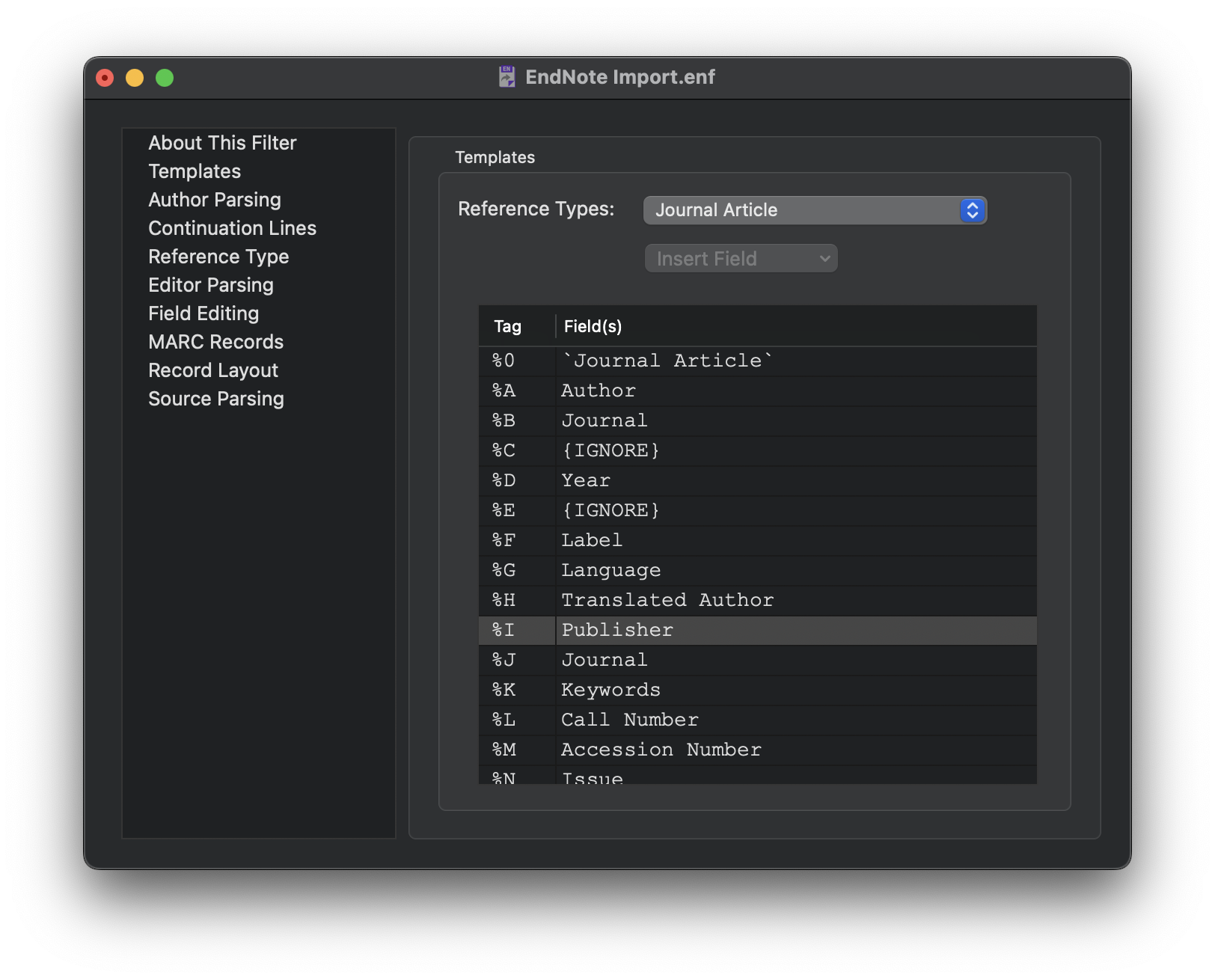Select the %D tag cell

517,480
